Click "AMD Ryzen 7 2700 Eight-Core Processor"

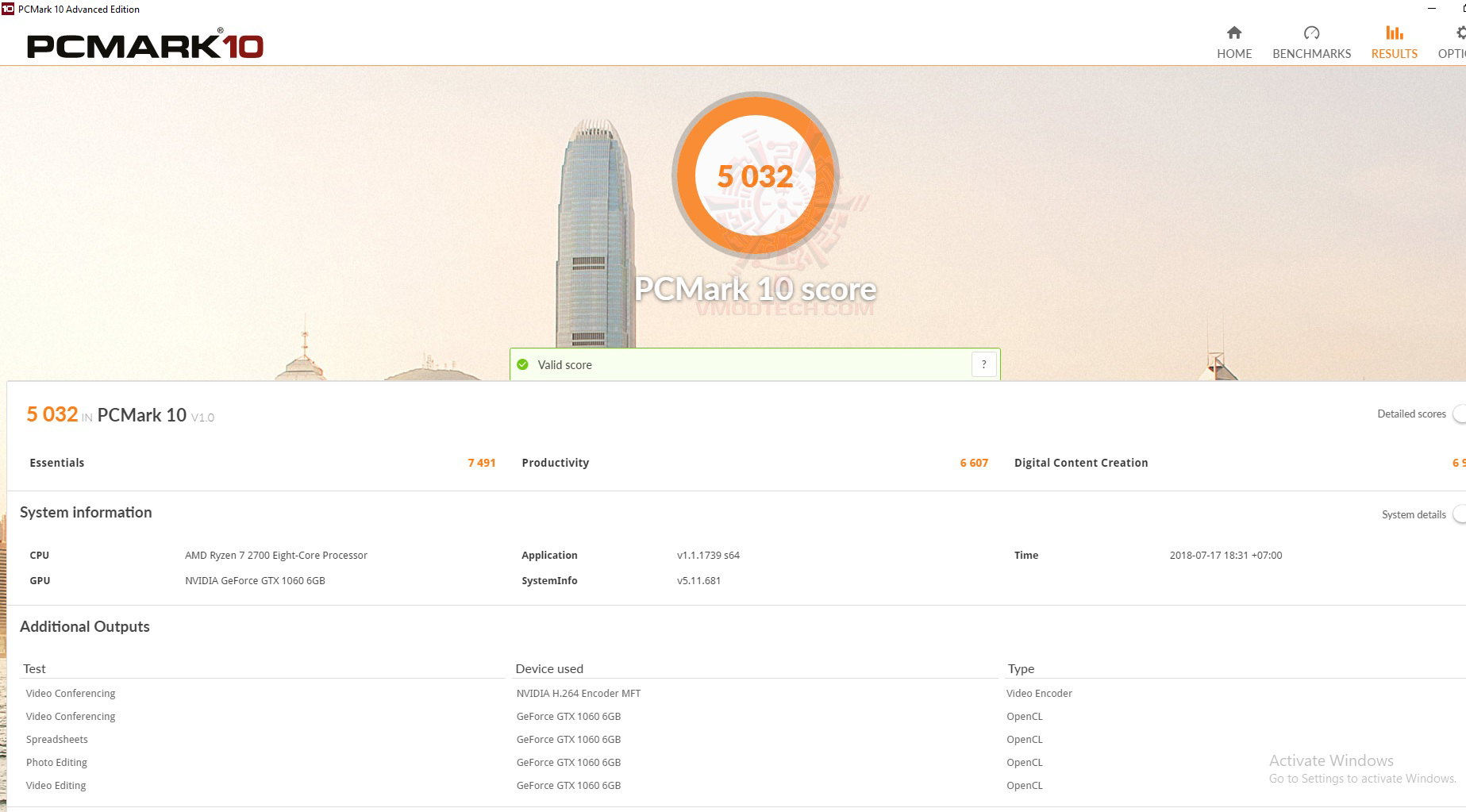click(x=276, y=556)
